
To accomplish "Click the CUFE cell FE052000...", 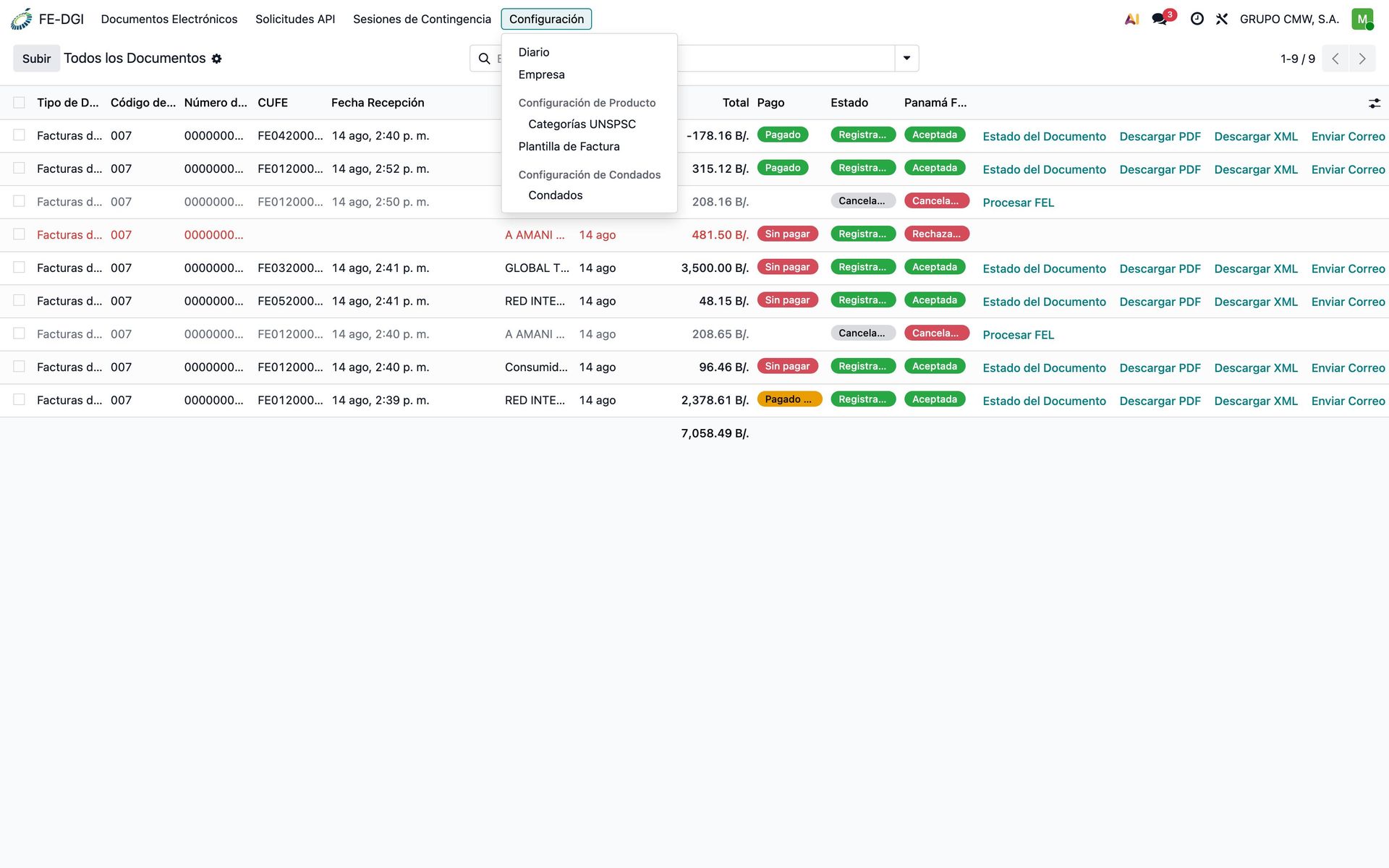I will 290,301.
